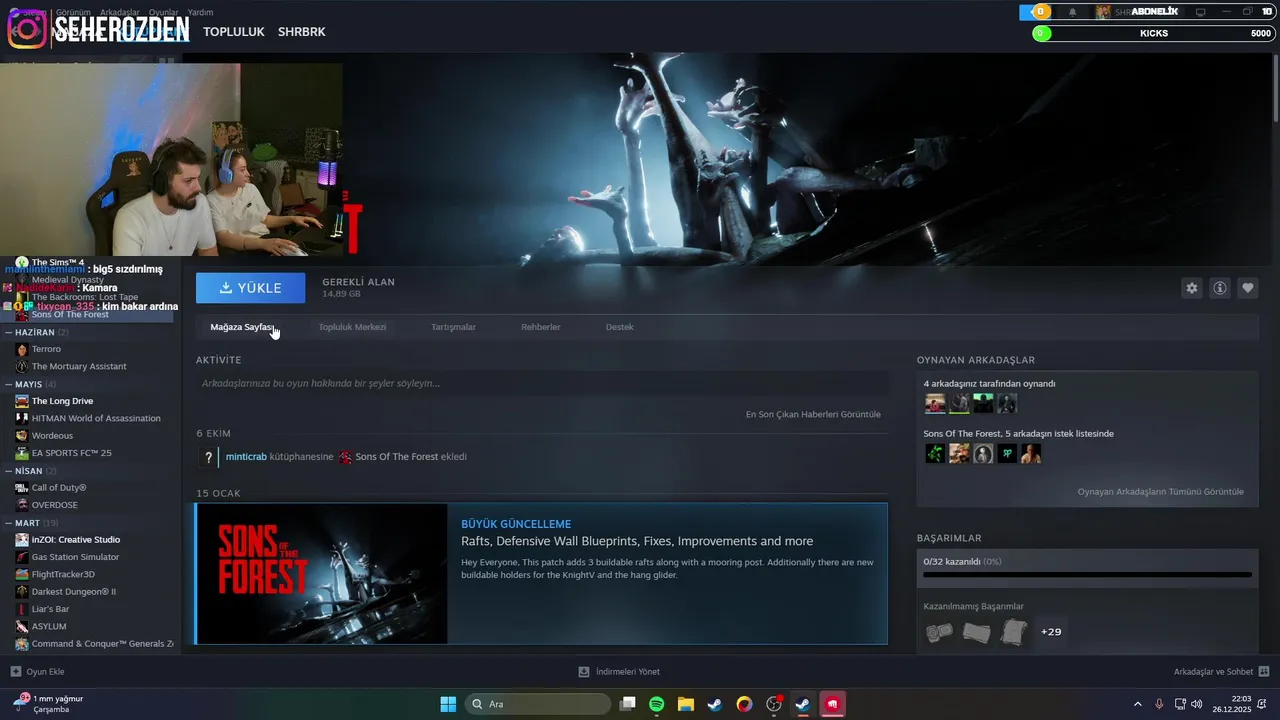
Task: Click the Sons Of The Forest activity link
Action: [396, 457]
